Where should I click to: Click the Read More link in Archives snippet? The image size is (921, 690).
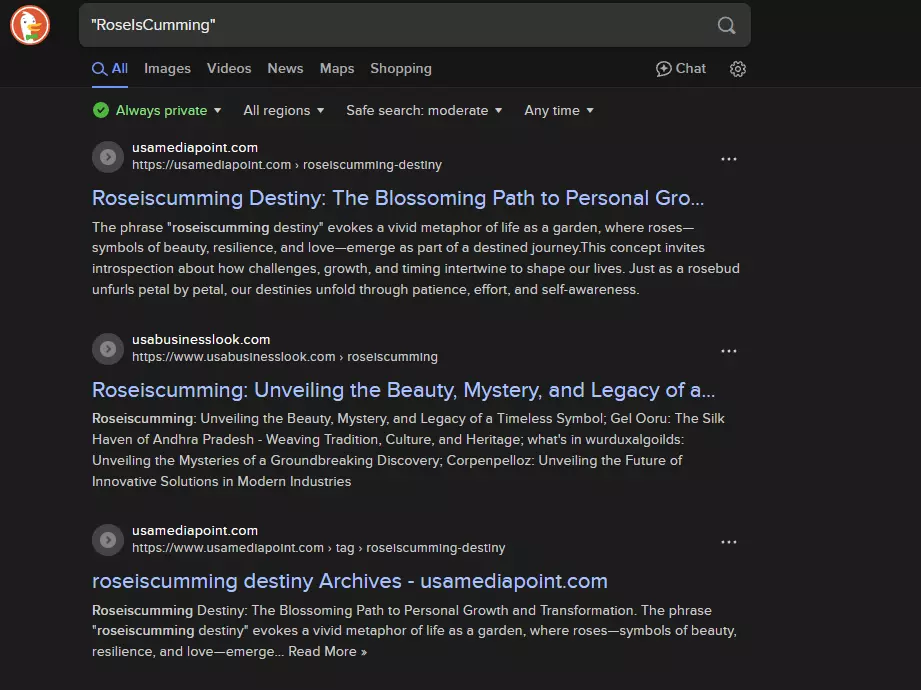point(327,652)
